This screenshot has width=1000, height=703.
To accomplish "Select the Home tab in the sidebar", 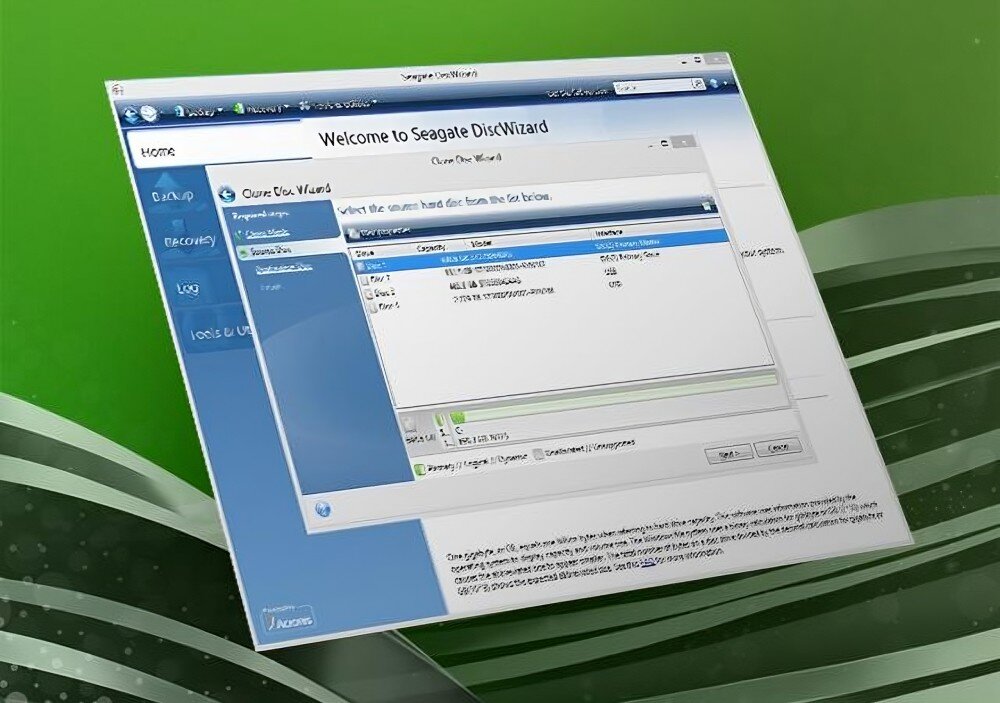I will pyautogui.click(x=158, y=152).
